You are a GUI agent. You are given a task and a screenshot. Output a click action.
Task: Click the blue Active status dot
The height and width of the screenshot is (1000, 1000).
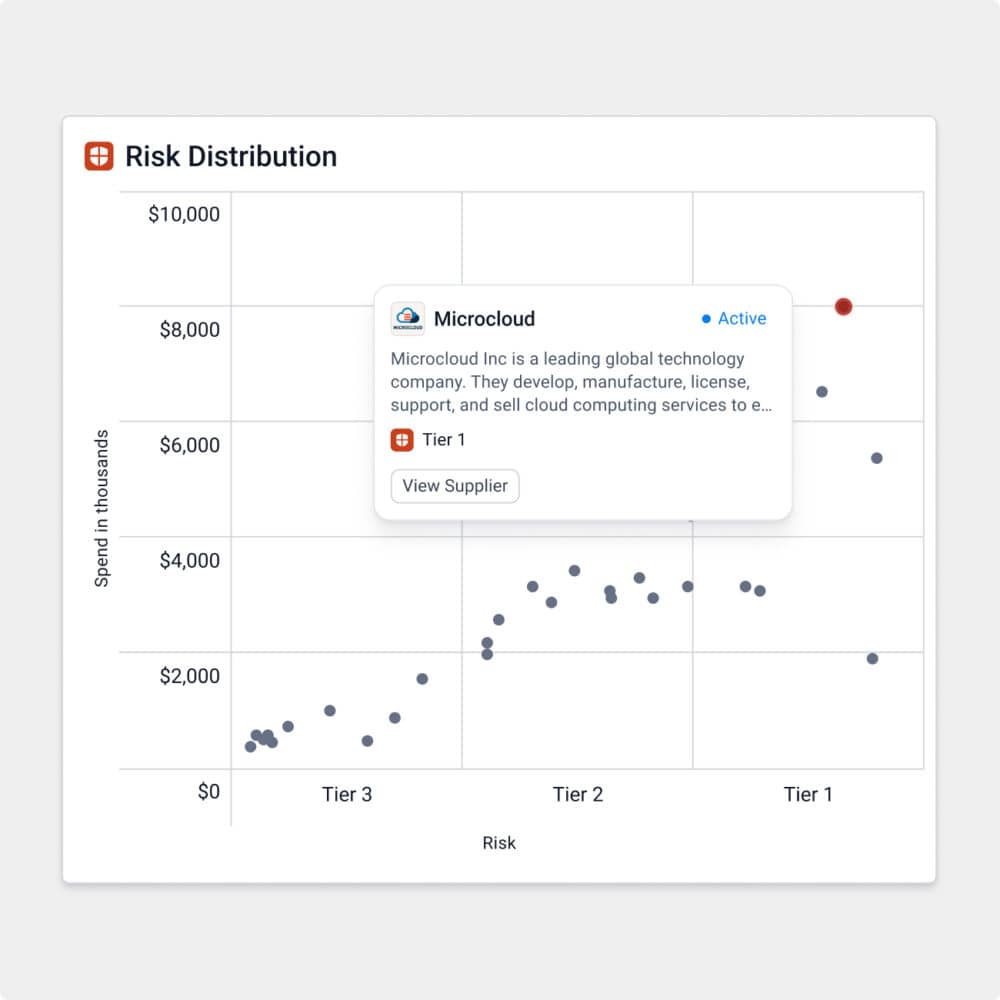(x=706, y=319)
